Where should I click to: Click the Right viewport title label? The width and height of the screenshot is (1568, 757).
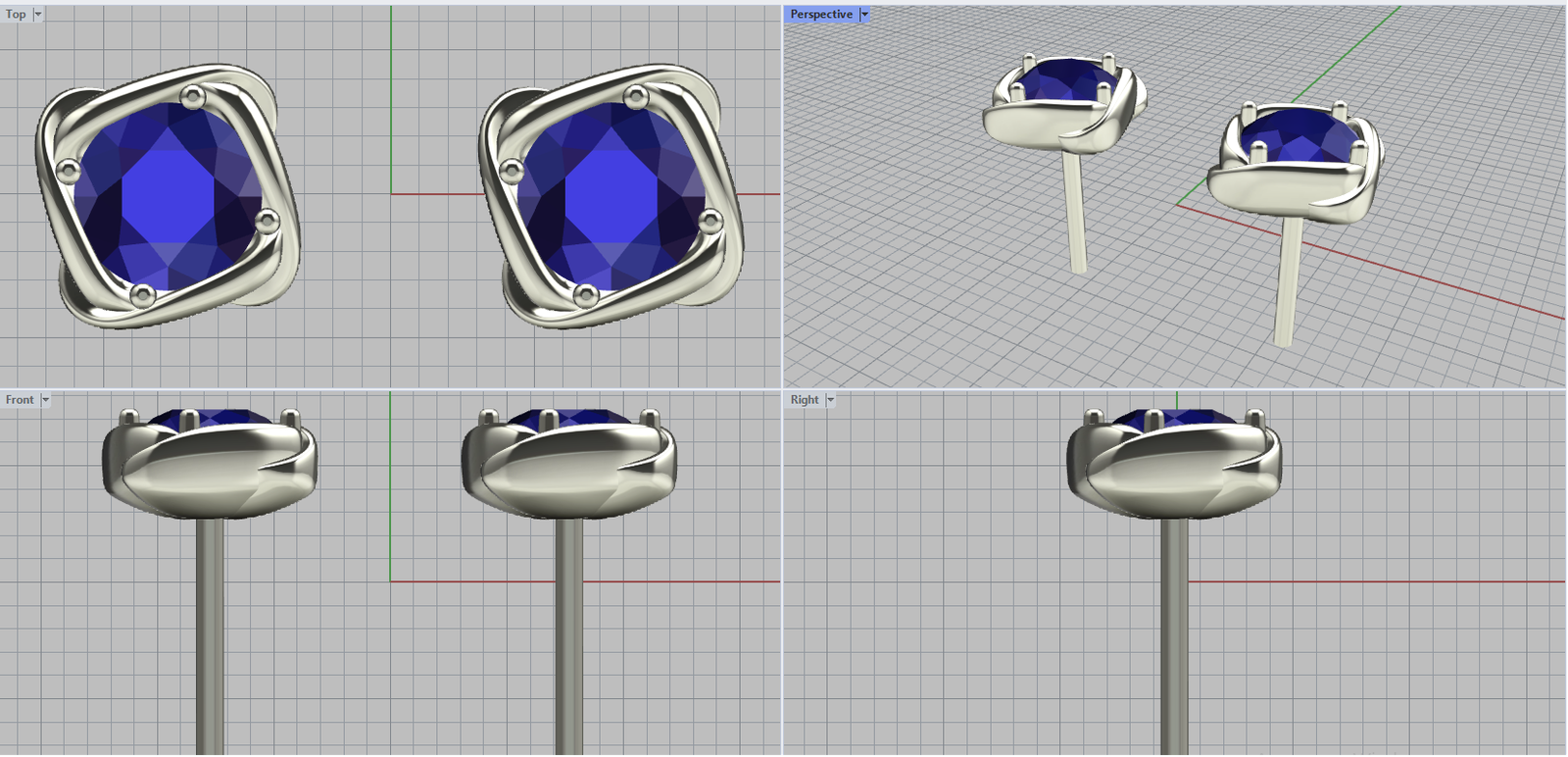[x=804, y=400]
